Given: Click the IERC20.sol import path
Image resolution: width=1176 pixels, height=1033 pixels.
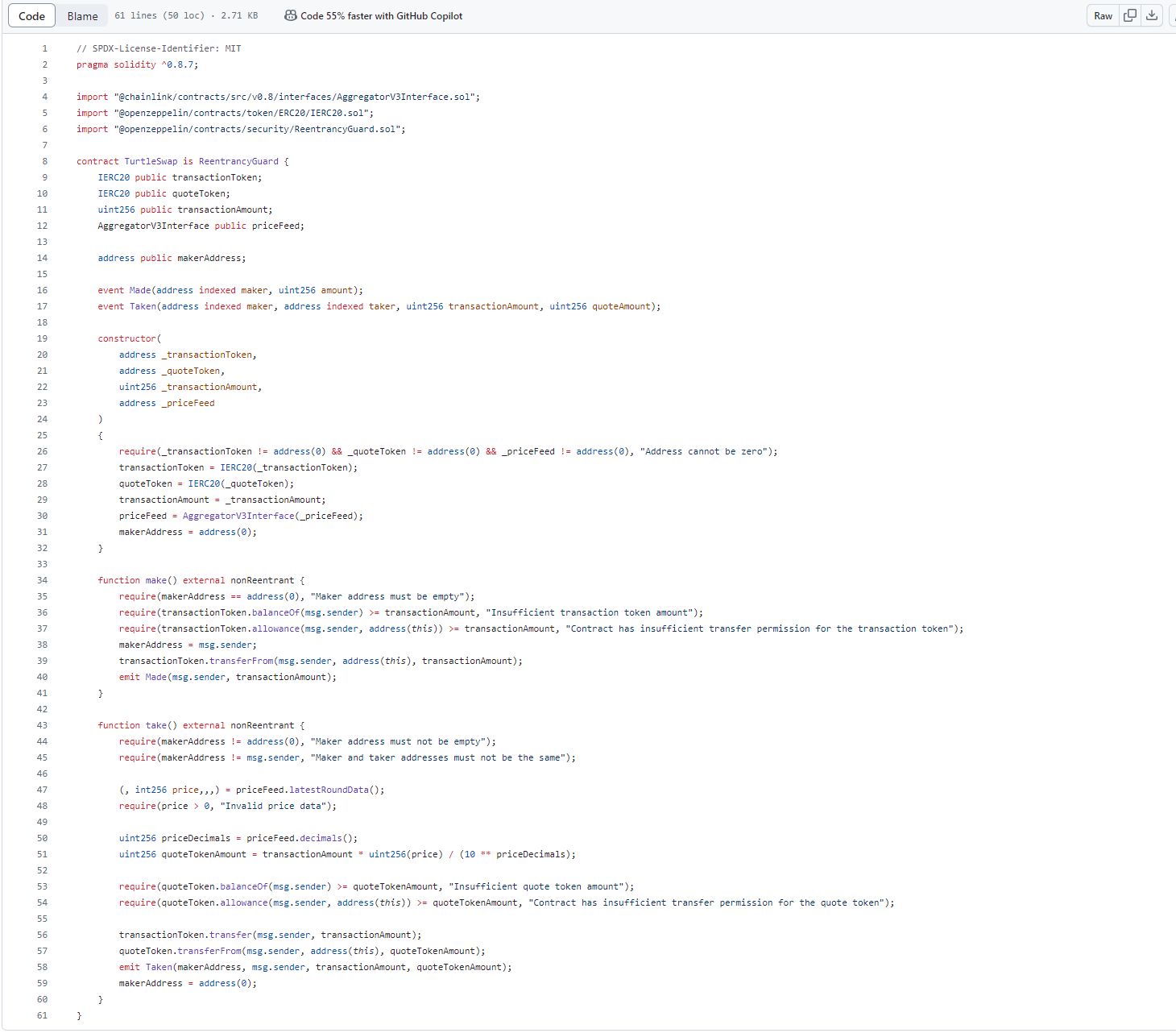Looking at the screenshot, I should (x=243, y=113).
